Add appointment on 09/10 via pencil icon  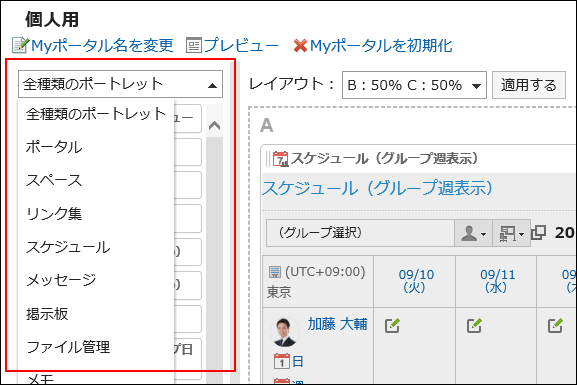tap(392, 326)
